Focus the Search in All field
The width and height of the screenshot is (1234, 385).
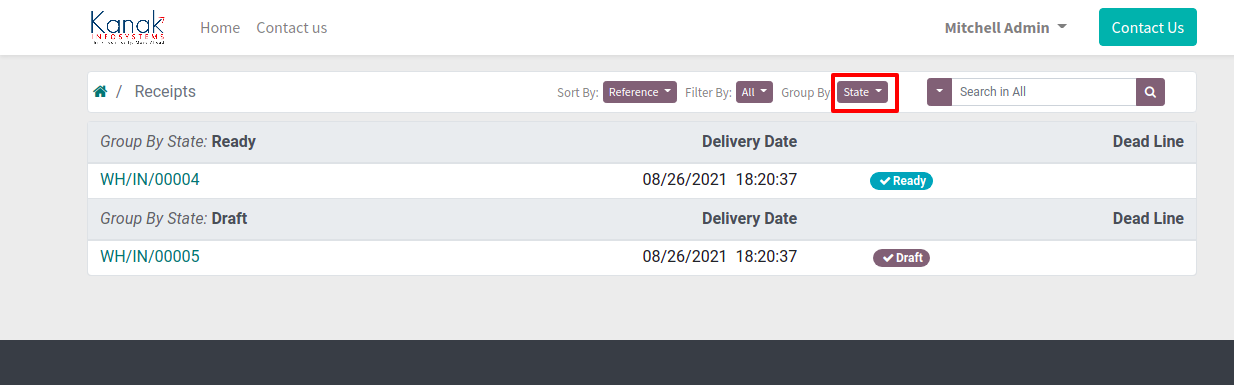coord(1043,92)
